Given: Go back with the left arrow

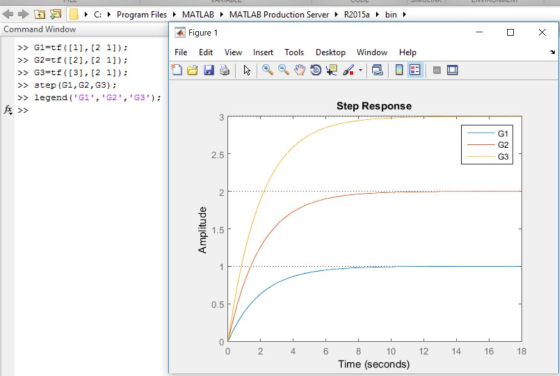Looking at the screenshot, I should coord(8,14).
